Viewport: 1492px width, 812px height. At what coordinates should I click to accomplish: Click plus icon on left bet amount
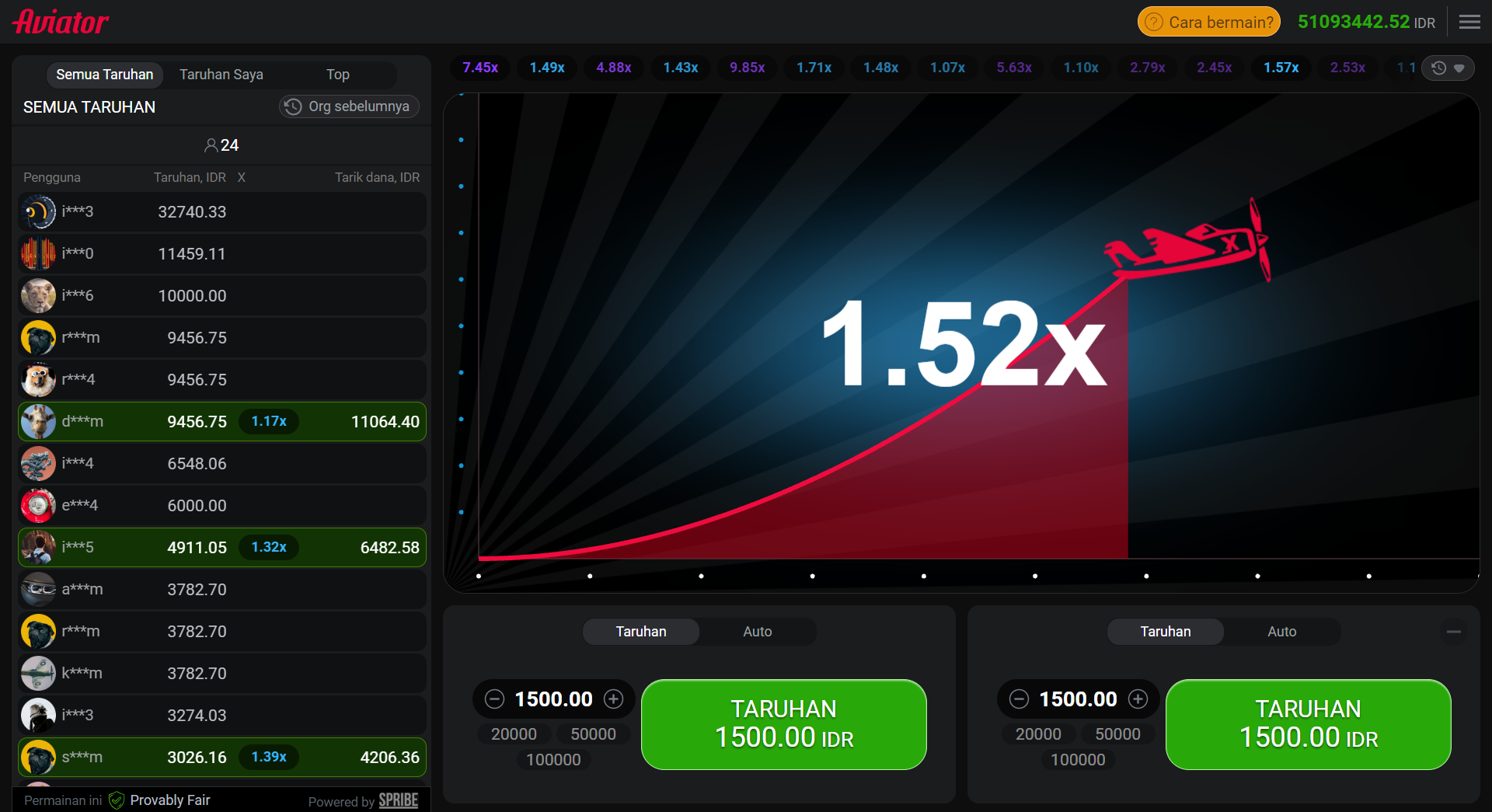(x=614, y=699)
